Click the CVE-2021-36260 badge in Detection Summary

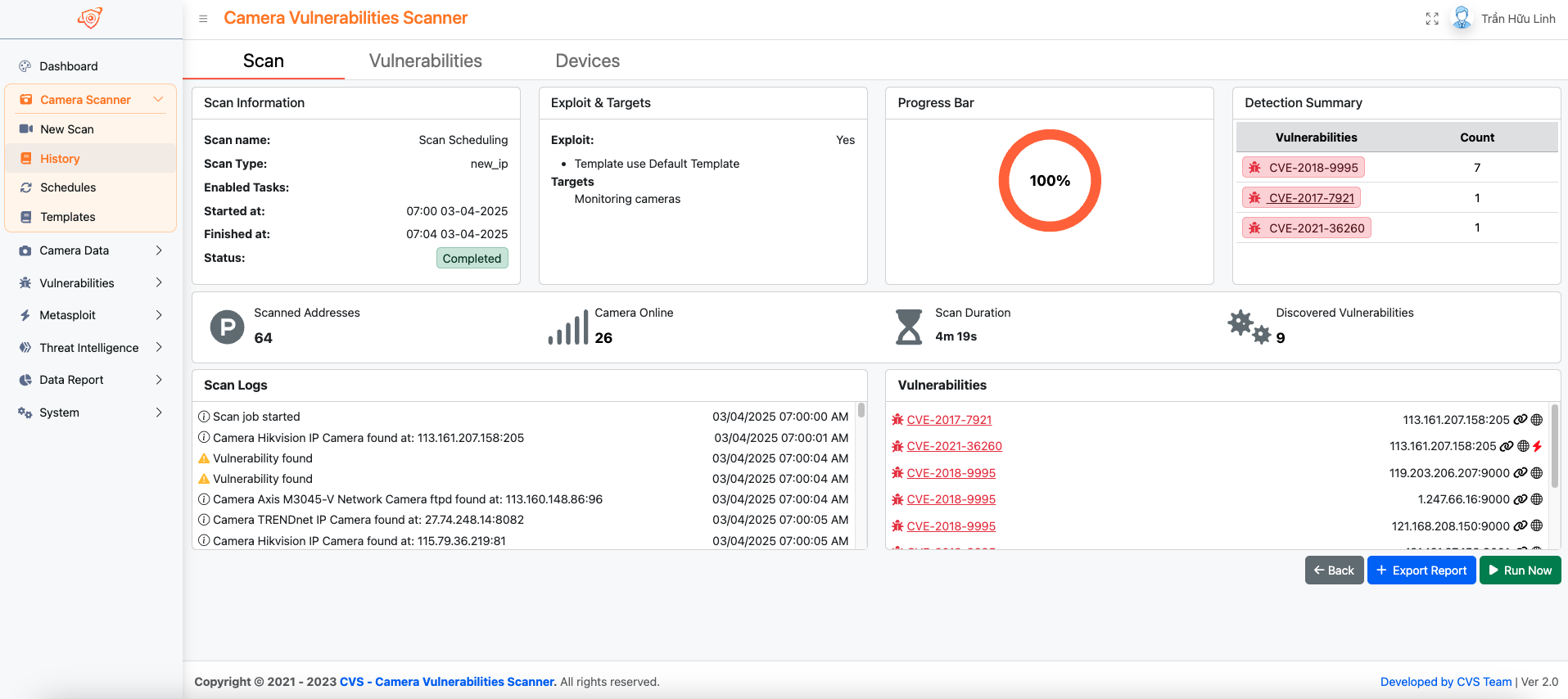(1307, 228)
